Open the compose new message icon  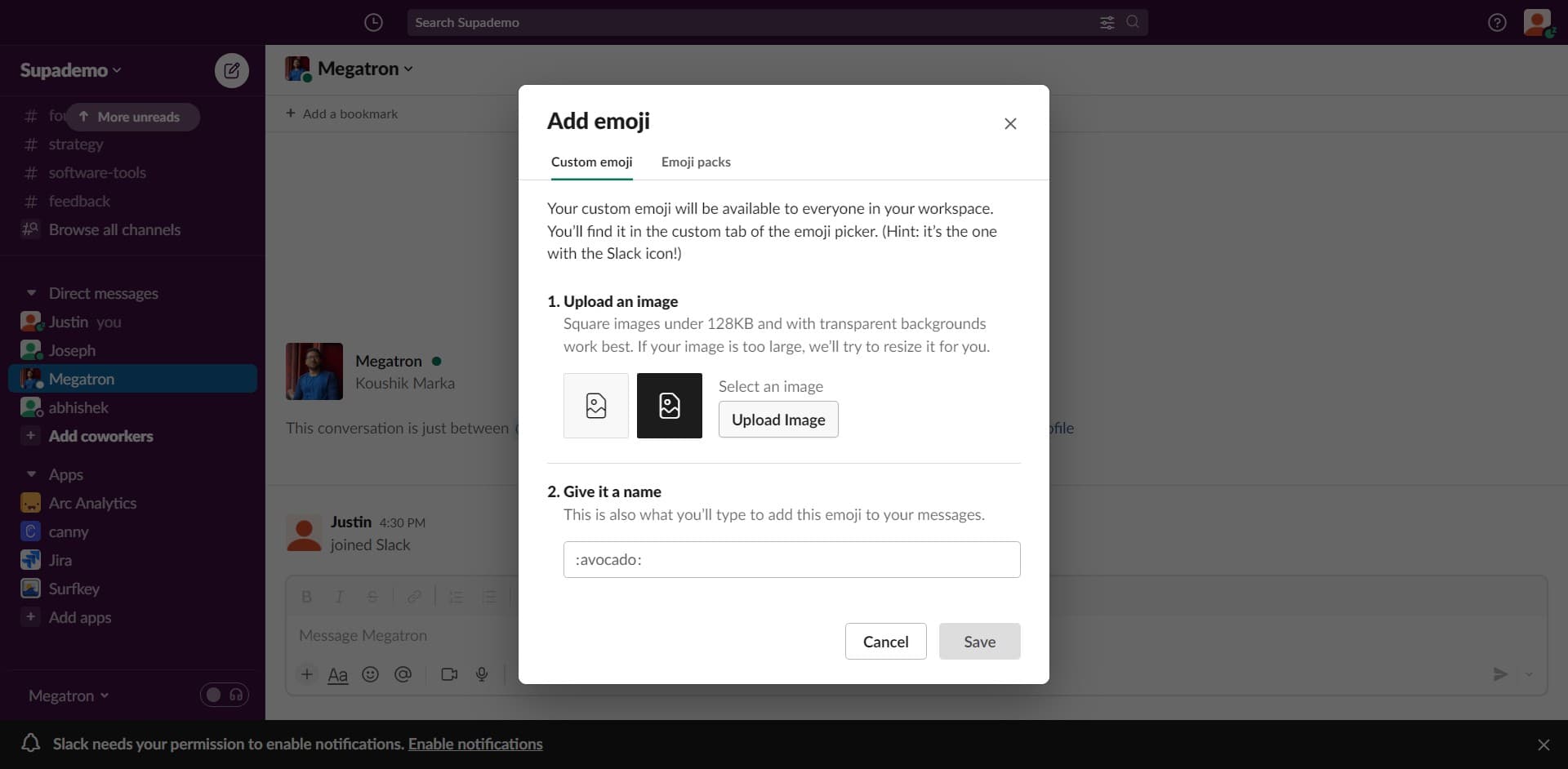pyautogui.click(x=232, y=71)
